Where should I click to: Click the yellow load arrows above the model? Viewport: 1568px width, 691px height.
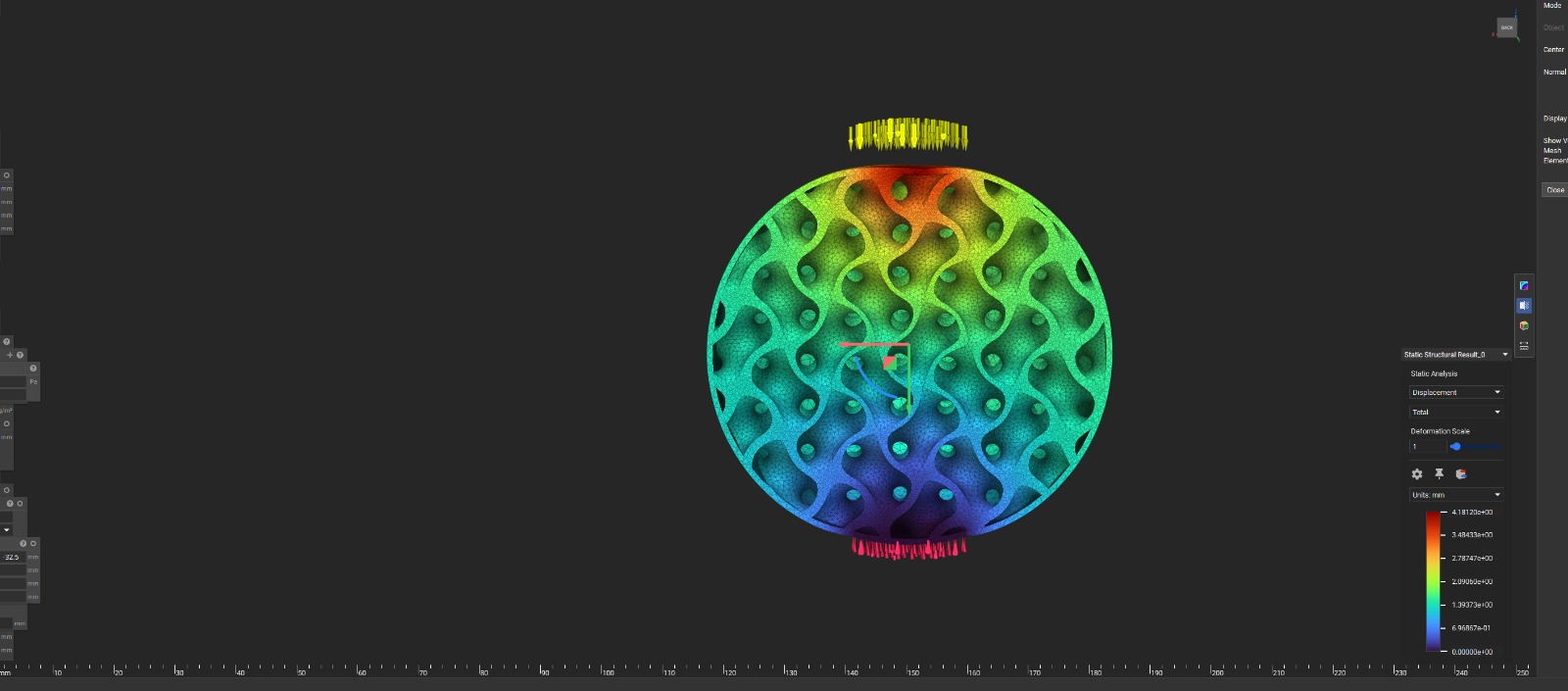(907, 135)
